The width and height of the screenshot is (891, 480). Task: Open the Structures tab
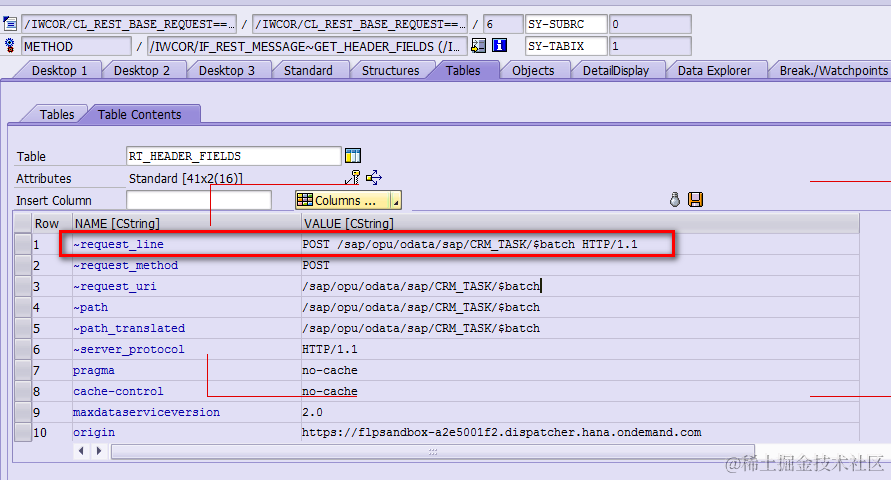point(391,70)
